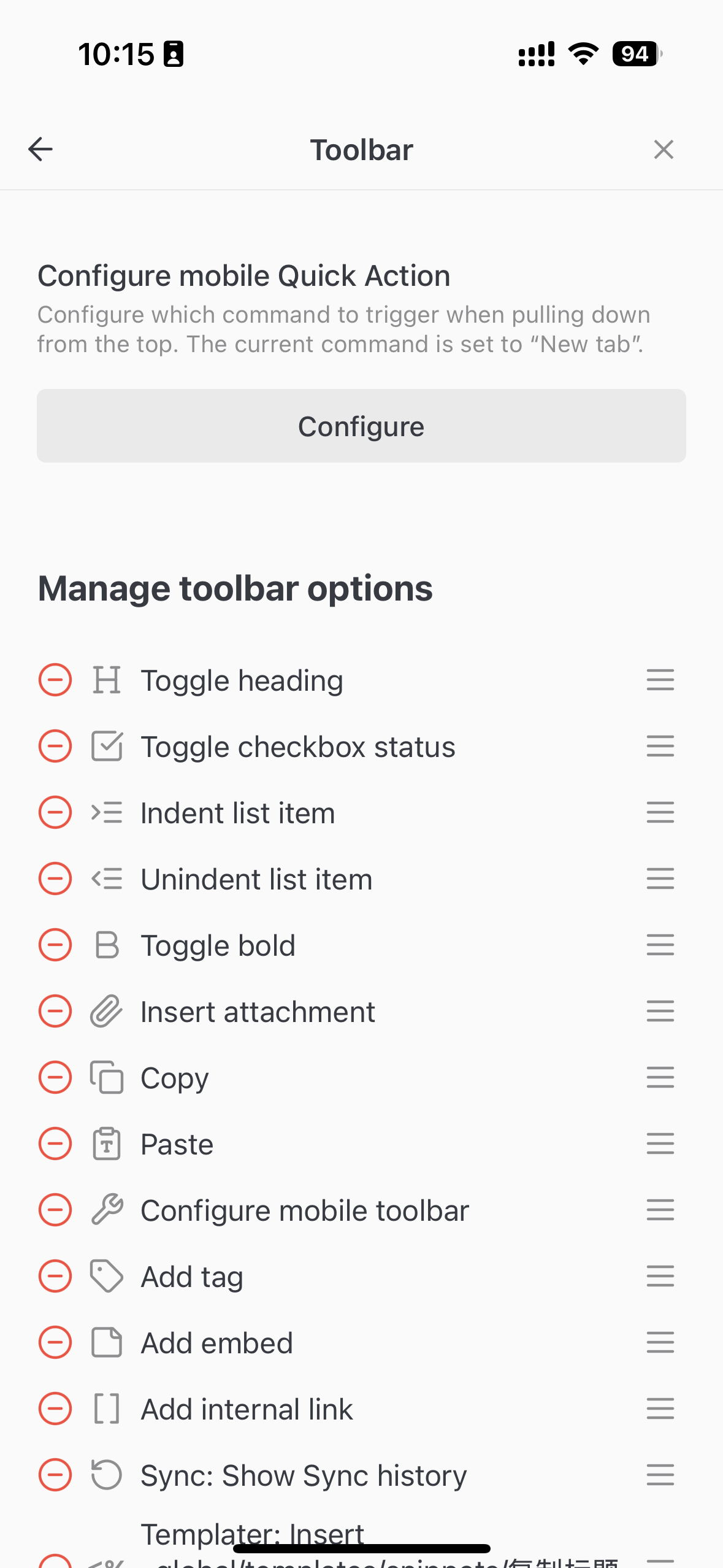Click the Add tag icon
This screenshot has width=723, height=1568.
tap(106, 1276)
